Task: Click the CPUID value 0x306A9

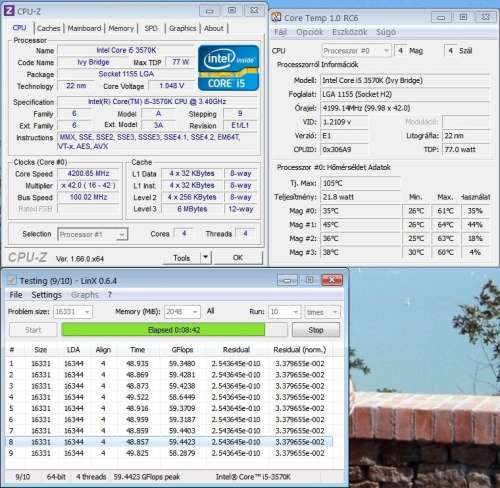Action: [x=344, y=150]
